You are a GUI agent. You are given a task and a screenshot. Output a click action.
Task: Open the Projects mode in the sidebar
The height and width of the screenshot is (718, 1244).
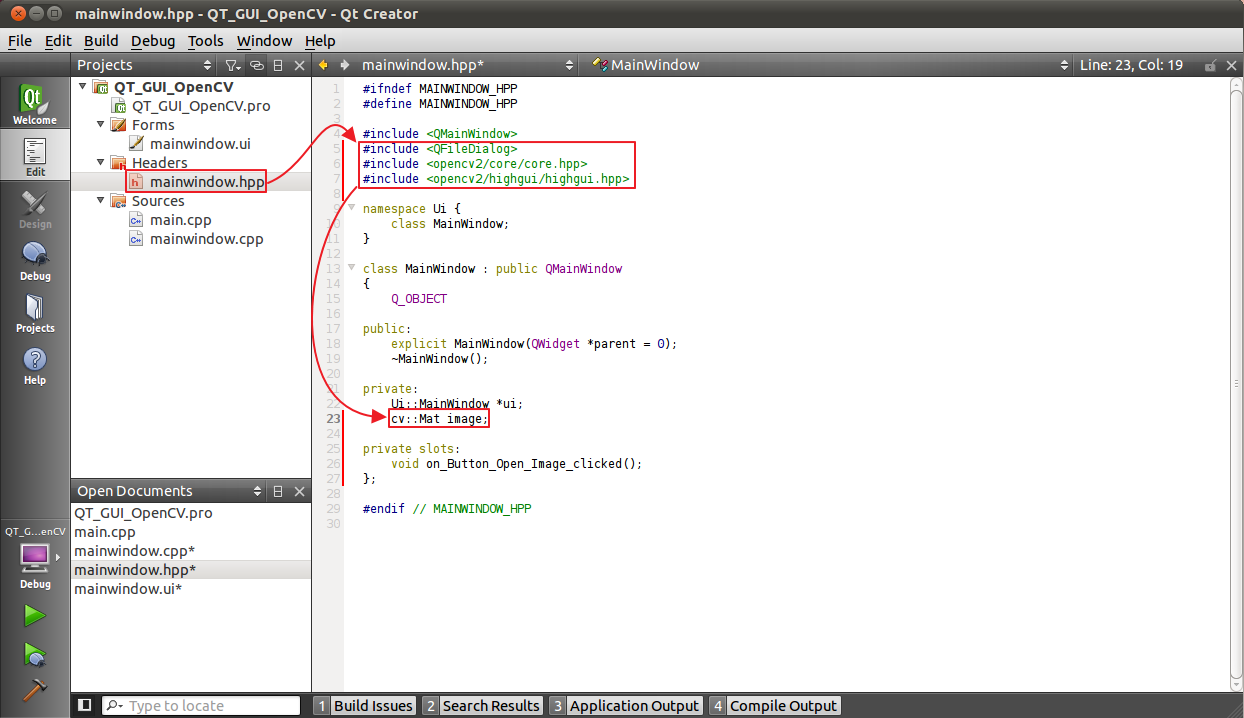(35, 315)
